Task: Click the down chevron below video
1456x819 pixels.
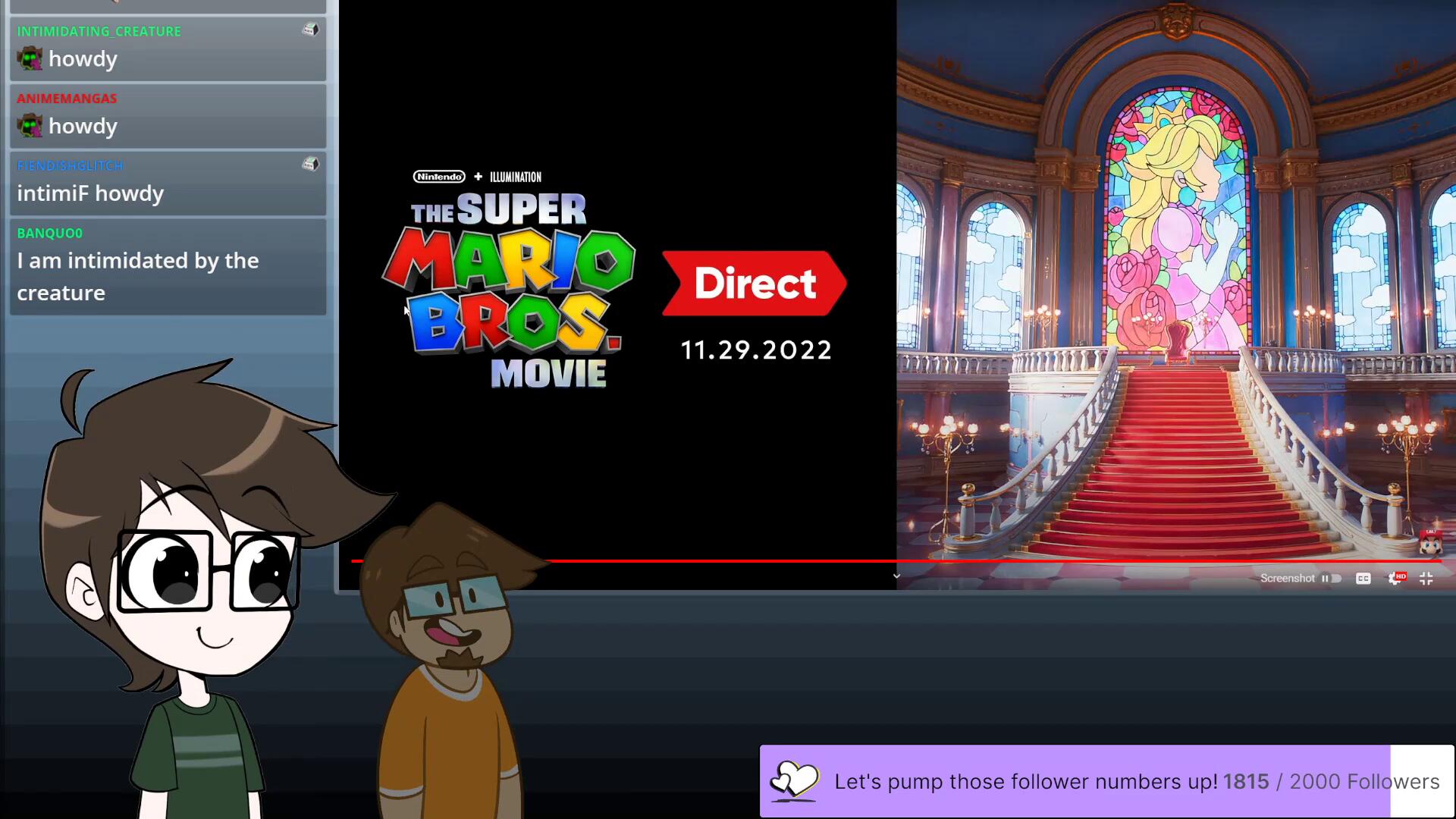Action: (896, 576)
